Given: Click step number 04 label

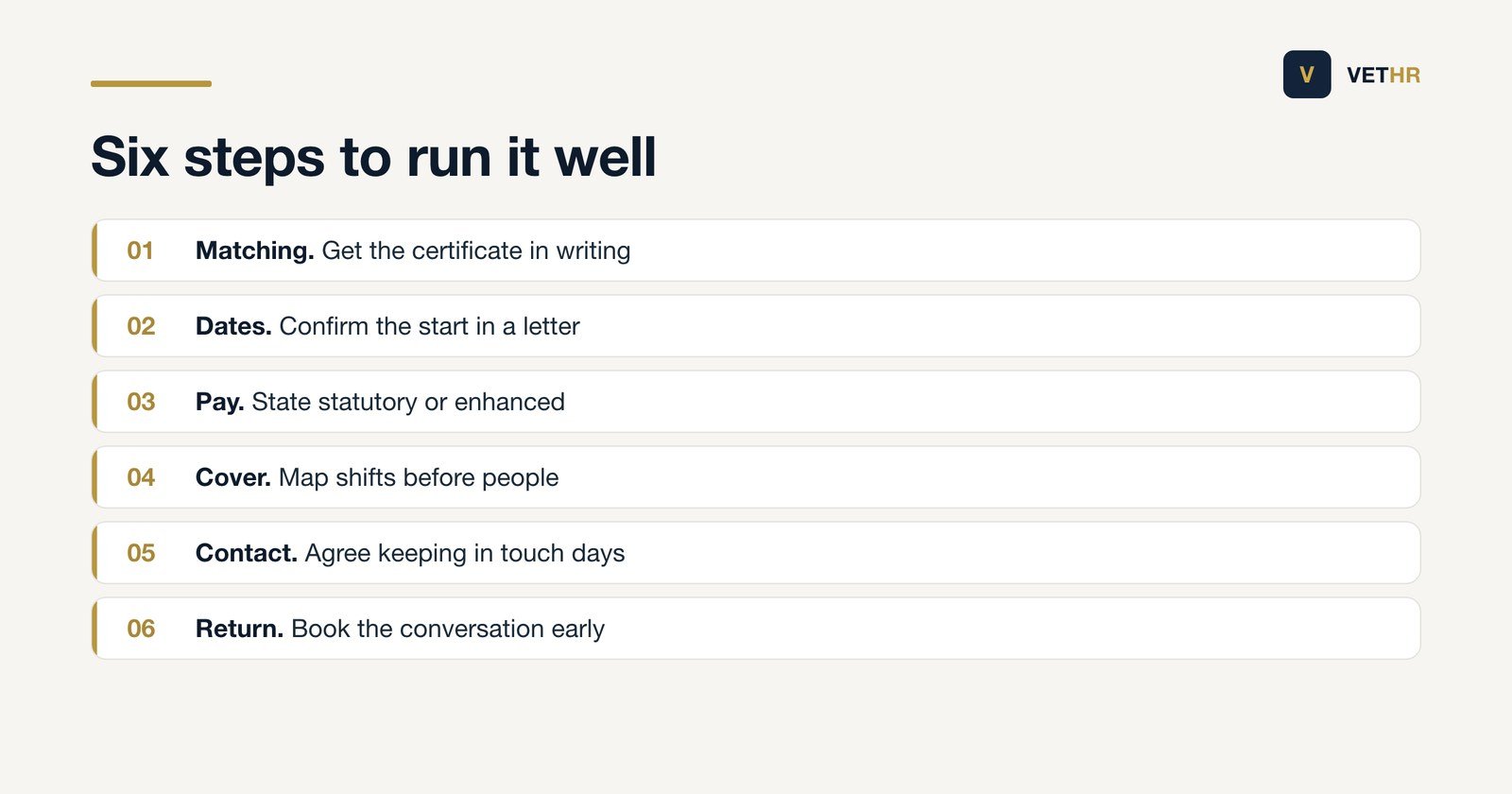Looking at the screenshot, I should click(x=141, y=477).
